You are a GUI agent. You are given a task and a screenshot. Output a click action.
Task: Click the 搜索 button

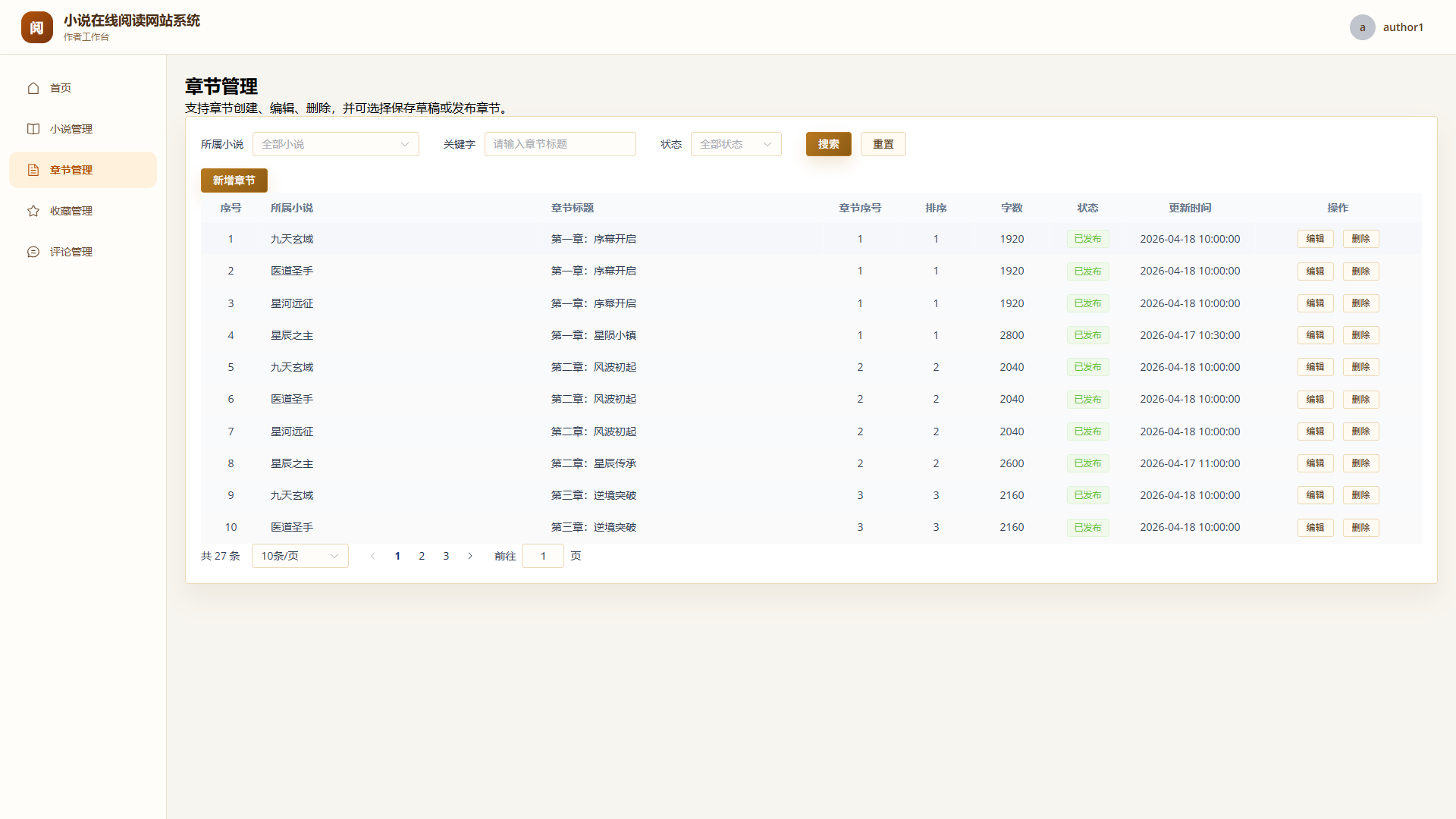[828, 144]
